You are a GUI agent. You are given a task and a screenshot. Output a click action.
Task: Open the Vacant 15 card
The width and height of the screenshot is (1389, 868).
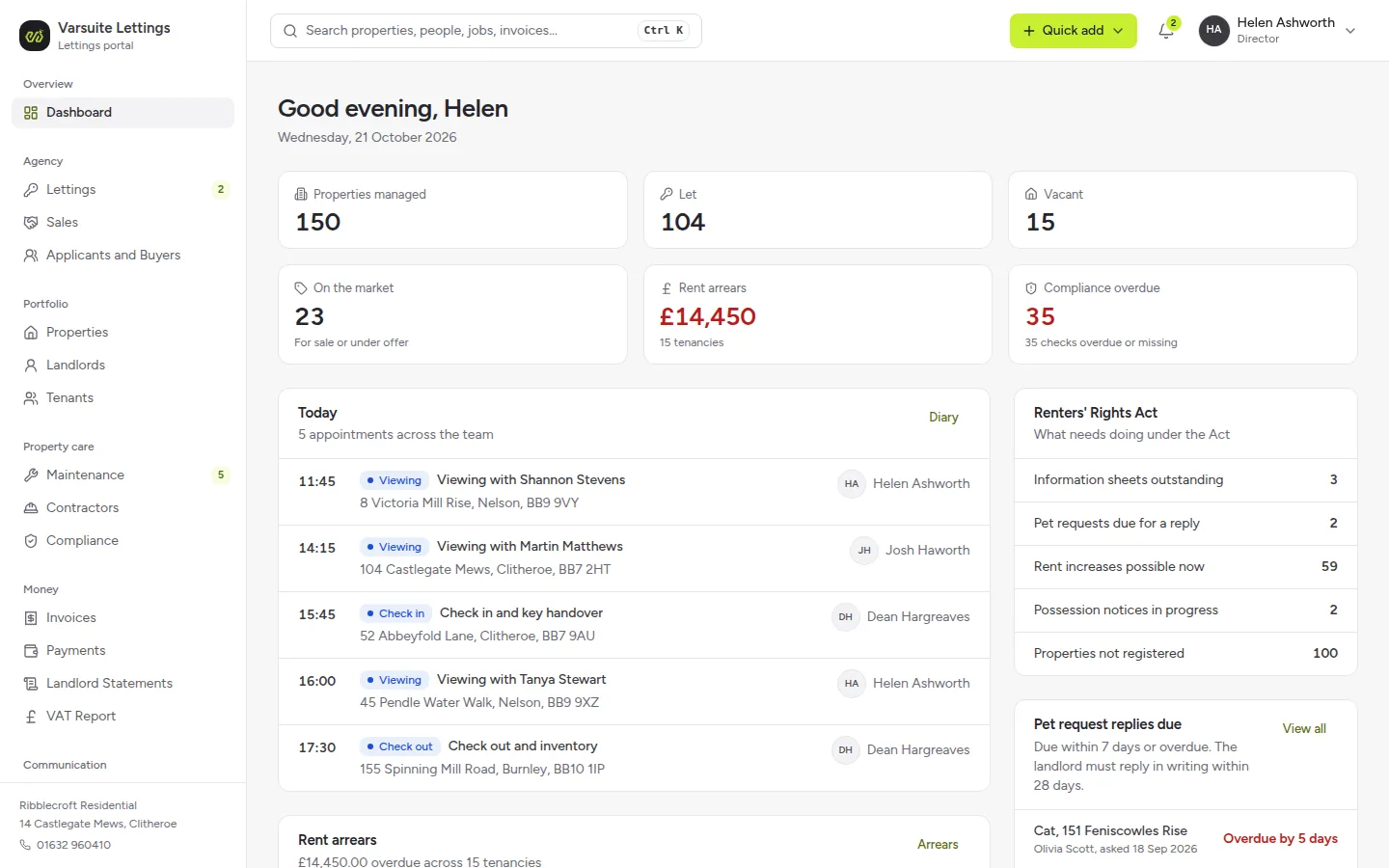click(x=1183, y=210)
